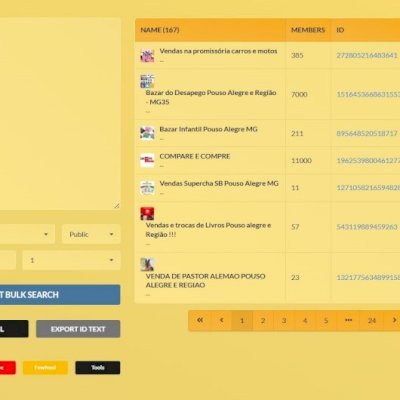Click the Bulk Search button
The width and height of the screenshot is (400, 400).
coord(60,295)
